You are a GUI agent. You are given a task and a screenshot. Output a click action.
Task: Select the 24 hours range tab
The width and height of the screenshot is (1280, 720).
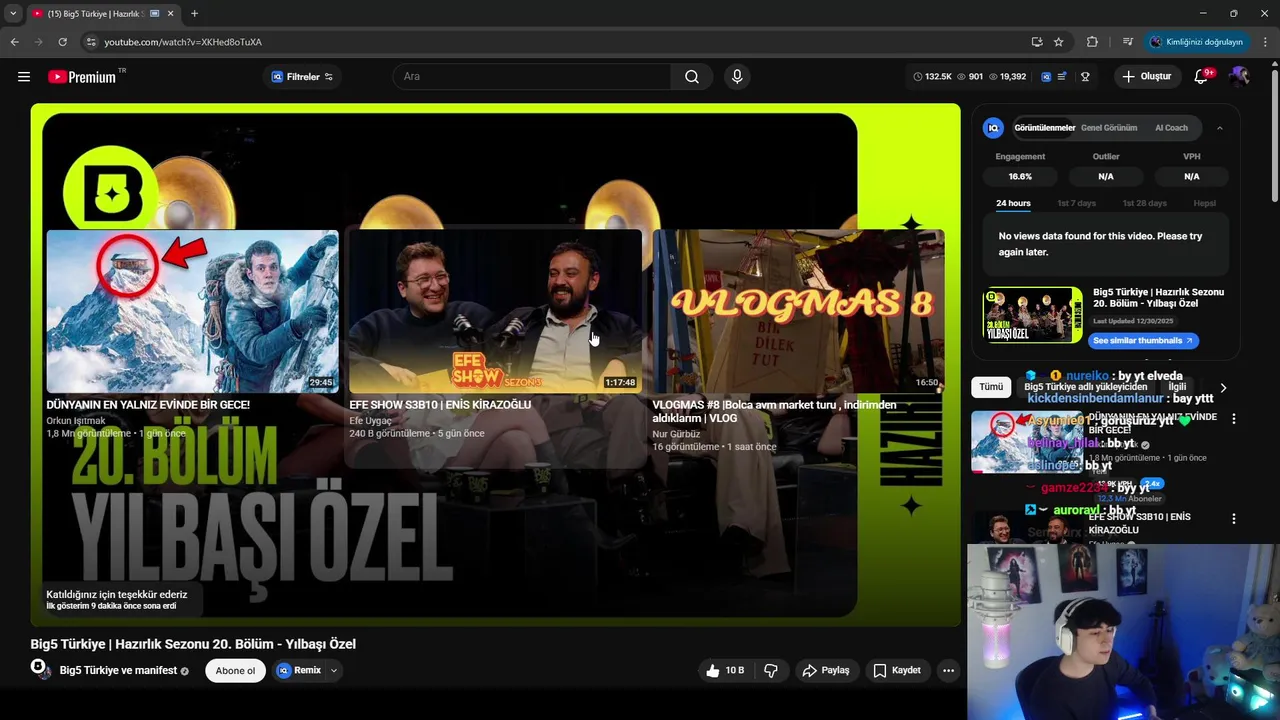point(1013,203)
